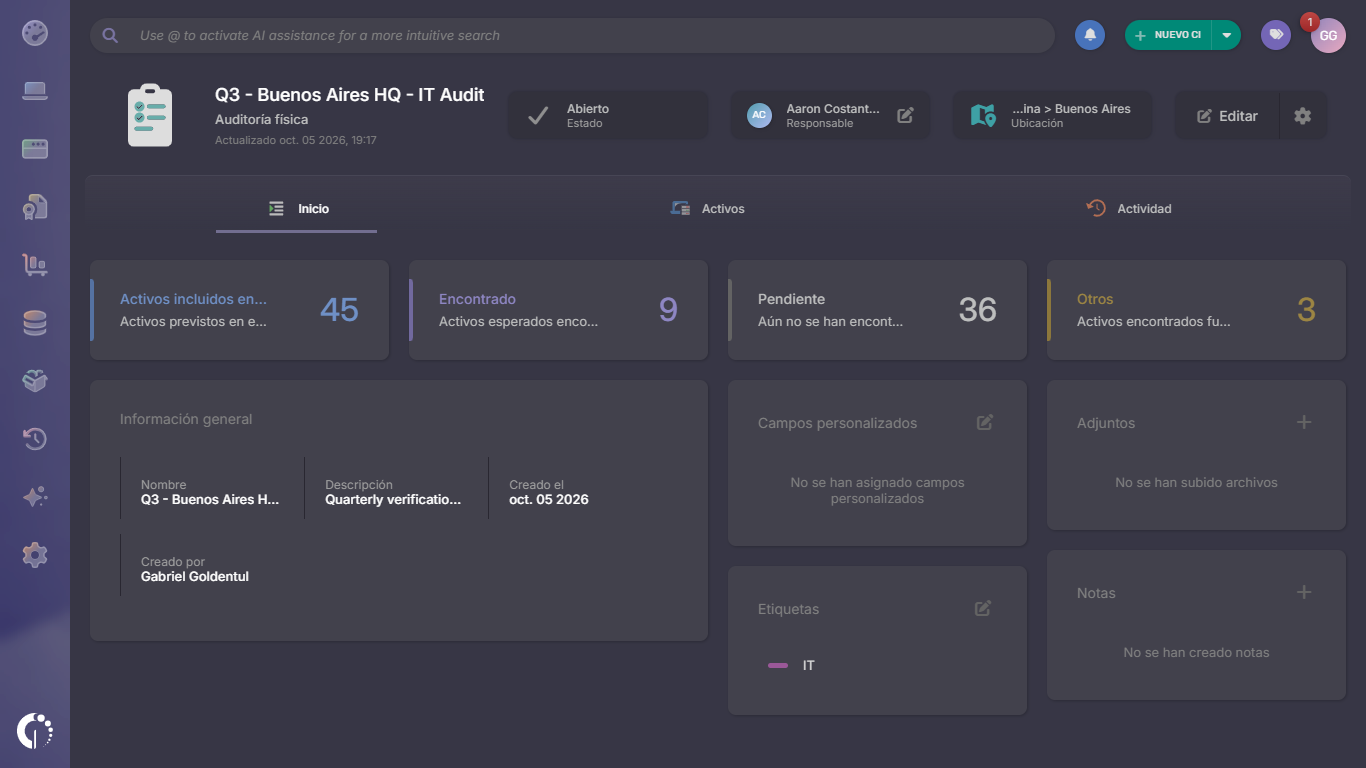This screenshot has height=768, width=1366.
Task: Switch to the Activos tab
Action: click(707, 209)
